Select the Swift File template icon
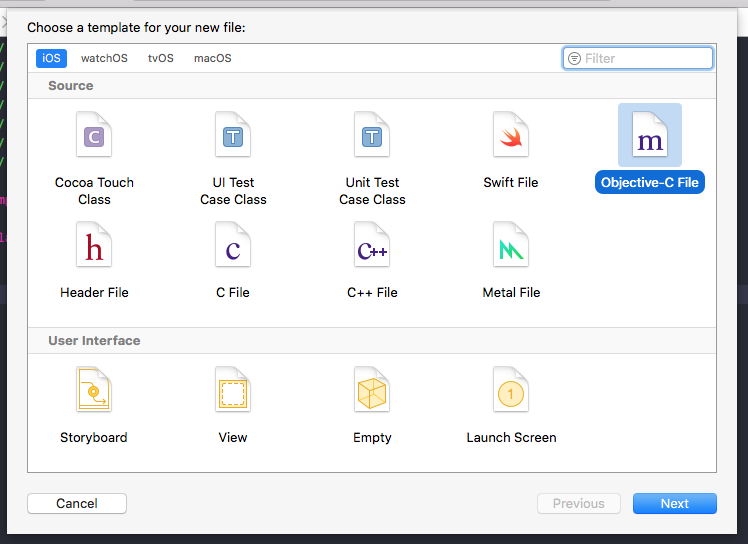Screen dimensions: 748x544 pyautogui.click(x=511, y=135)
